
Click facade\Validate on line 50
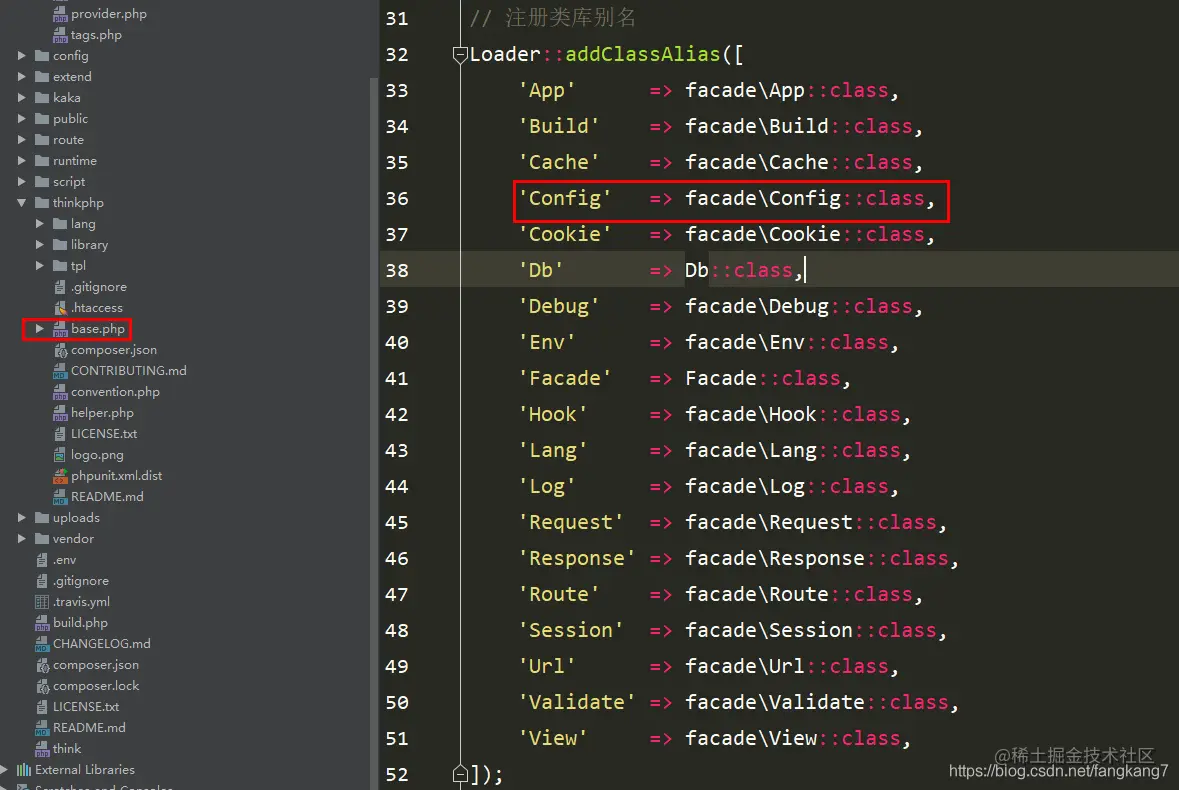(x=774, y=702)
